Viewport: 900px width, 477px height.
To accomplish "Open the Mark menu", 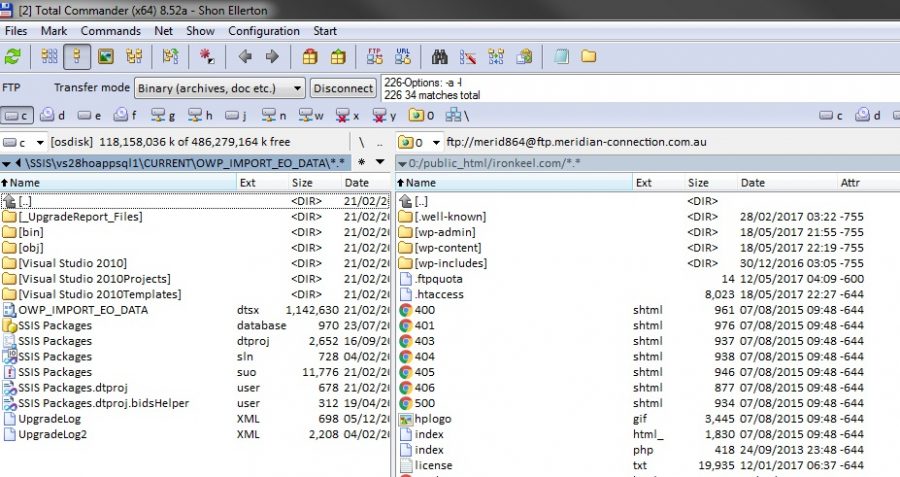I will coord(54,31).
